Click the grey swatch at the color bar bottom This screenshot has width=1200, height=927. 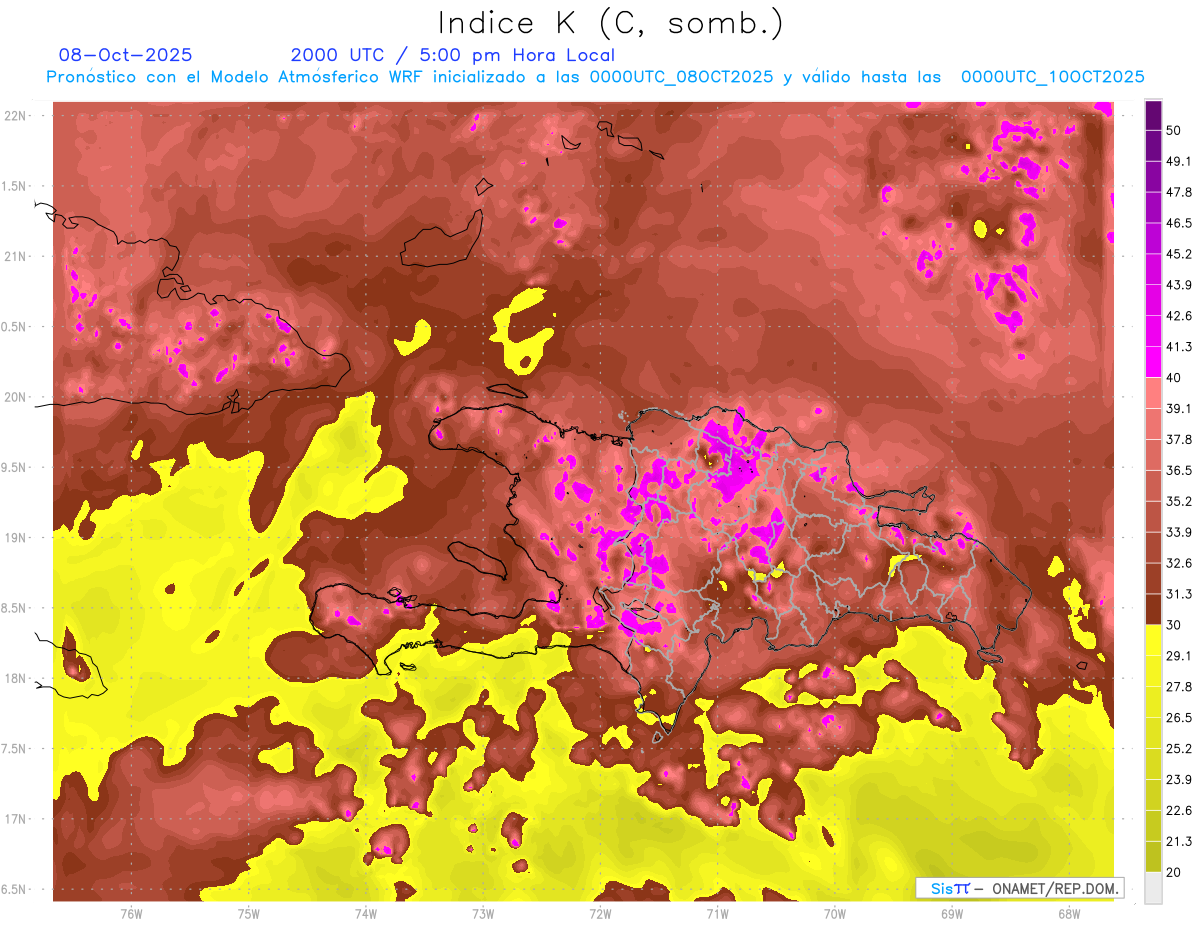point(1153,888)
